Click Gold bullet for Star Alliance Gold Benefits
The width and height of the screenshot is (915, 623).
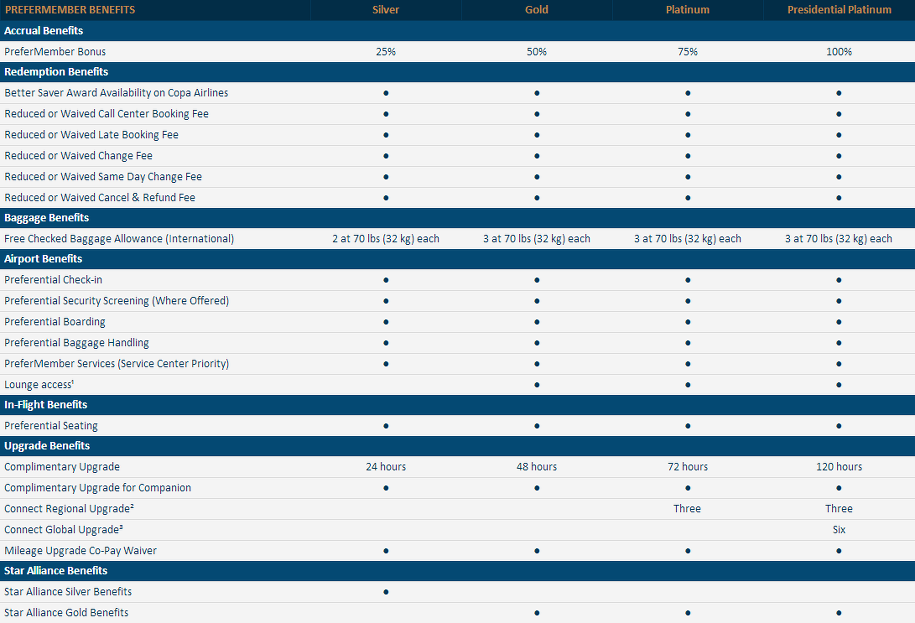537,613
